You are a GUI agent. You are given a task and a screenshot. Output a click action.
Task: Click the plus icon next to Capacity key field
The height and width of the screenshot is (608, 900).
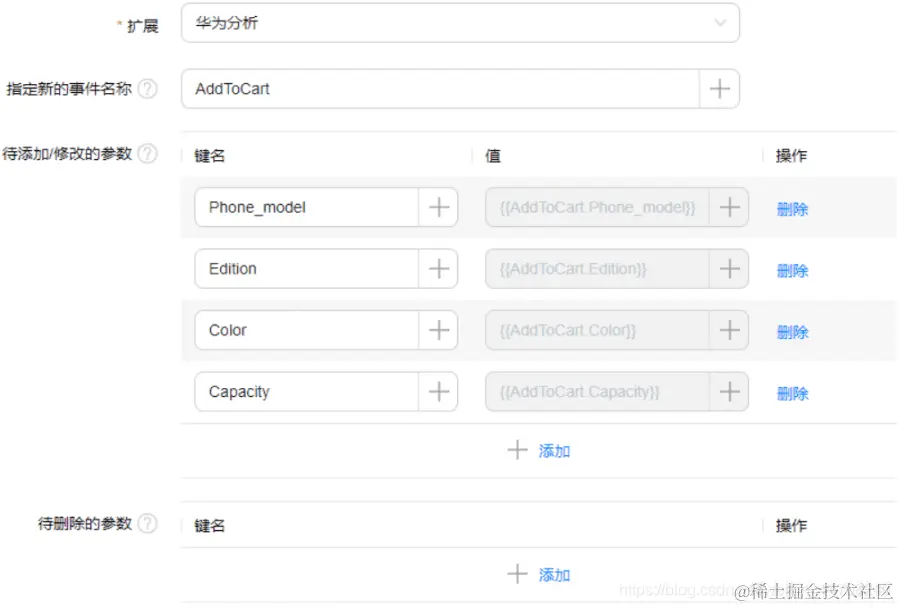click(x=438, y=391)
